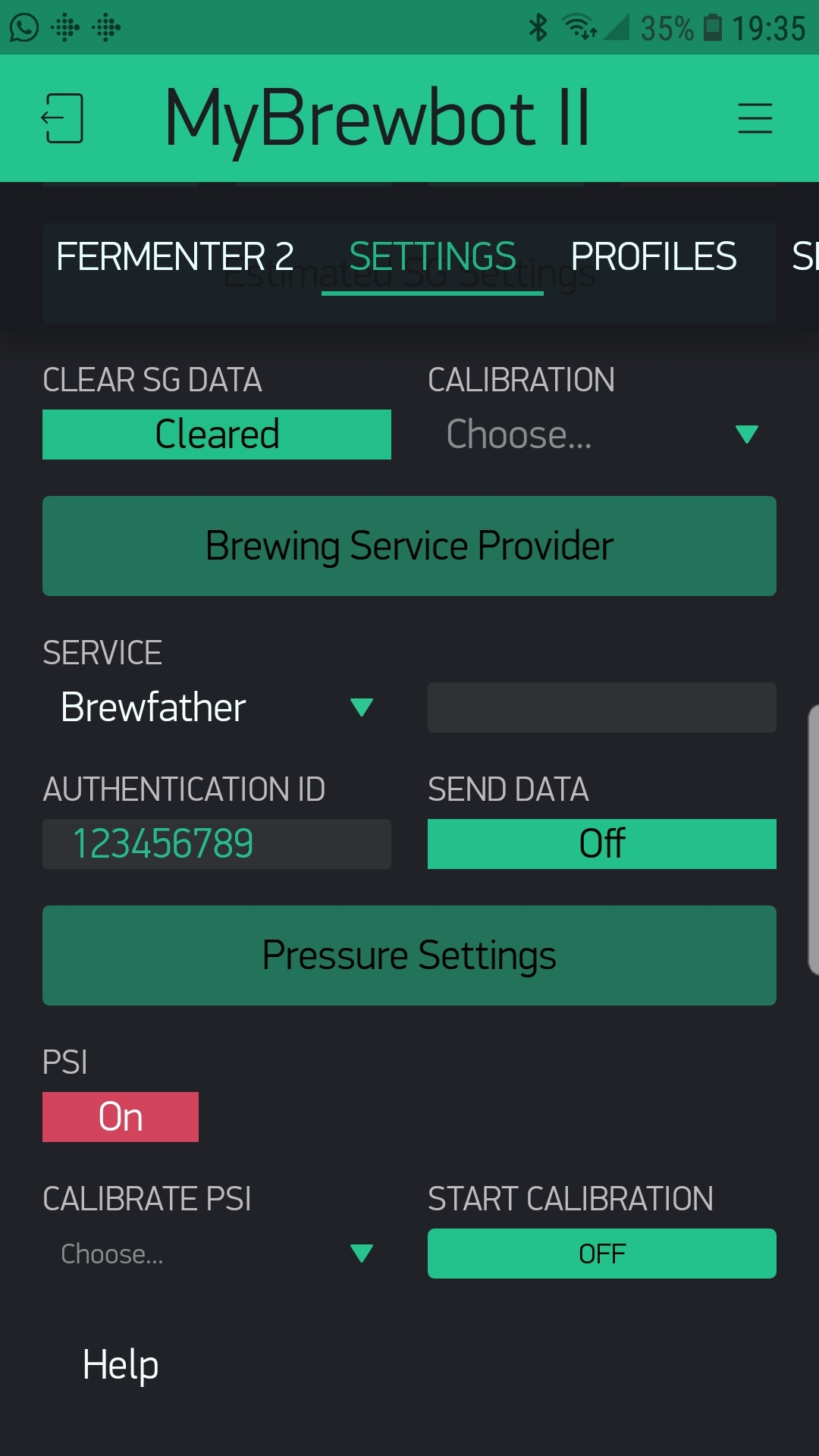
Task: Tap the Help label
Action: (x=121, y=1365)
